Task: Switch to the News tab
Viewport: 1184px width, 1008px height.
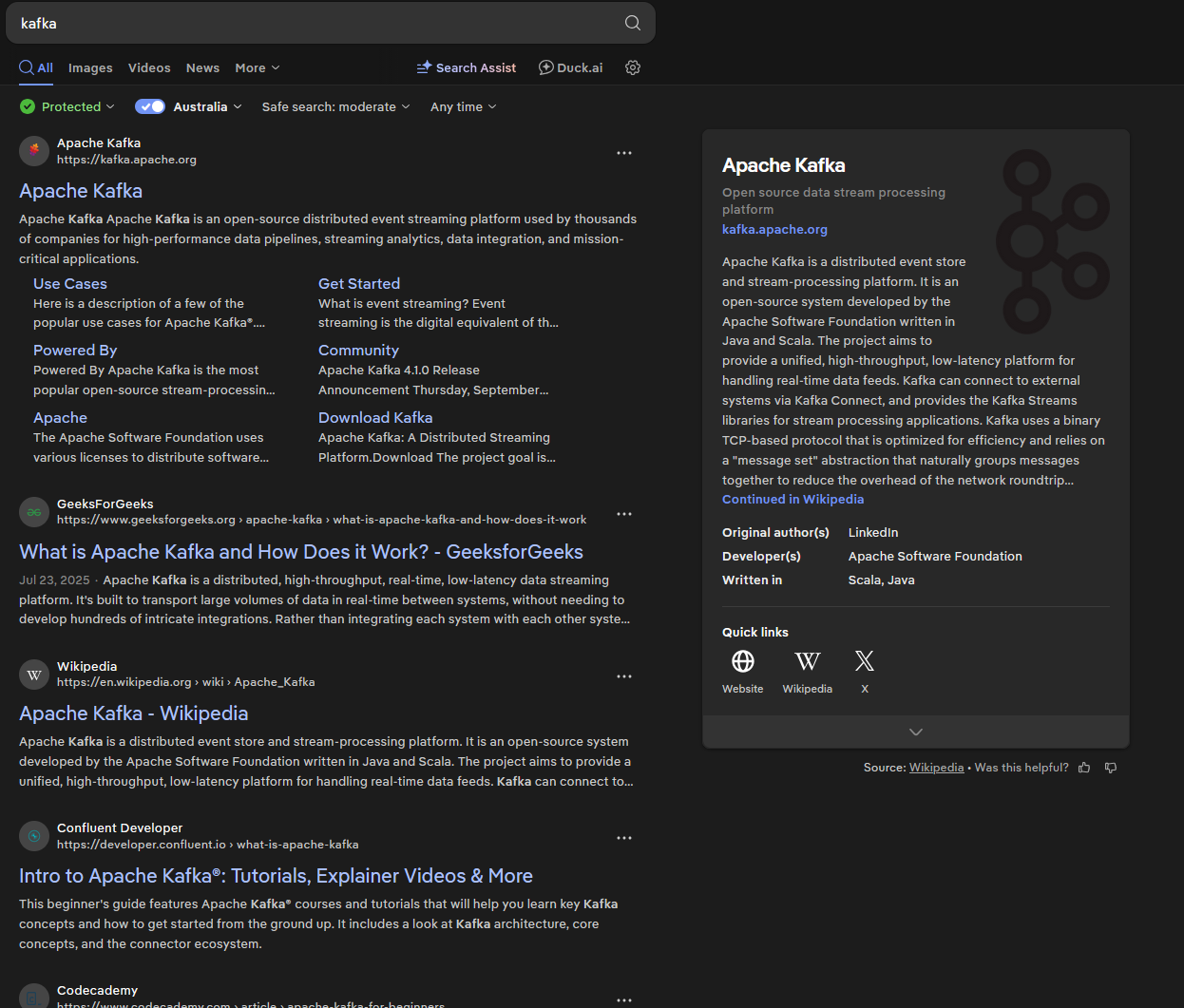Action: tap(202, 67)
